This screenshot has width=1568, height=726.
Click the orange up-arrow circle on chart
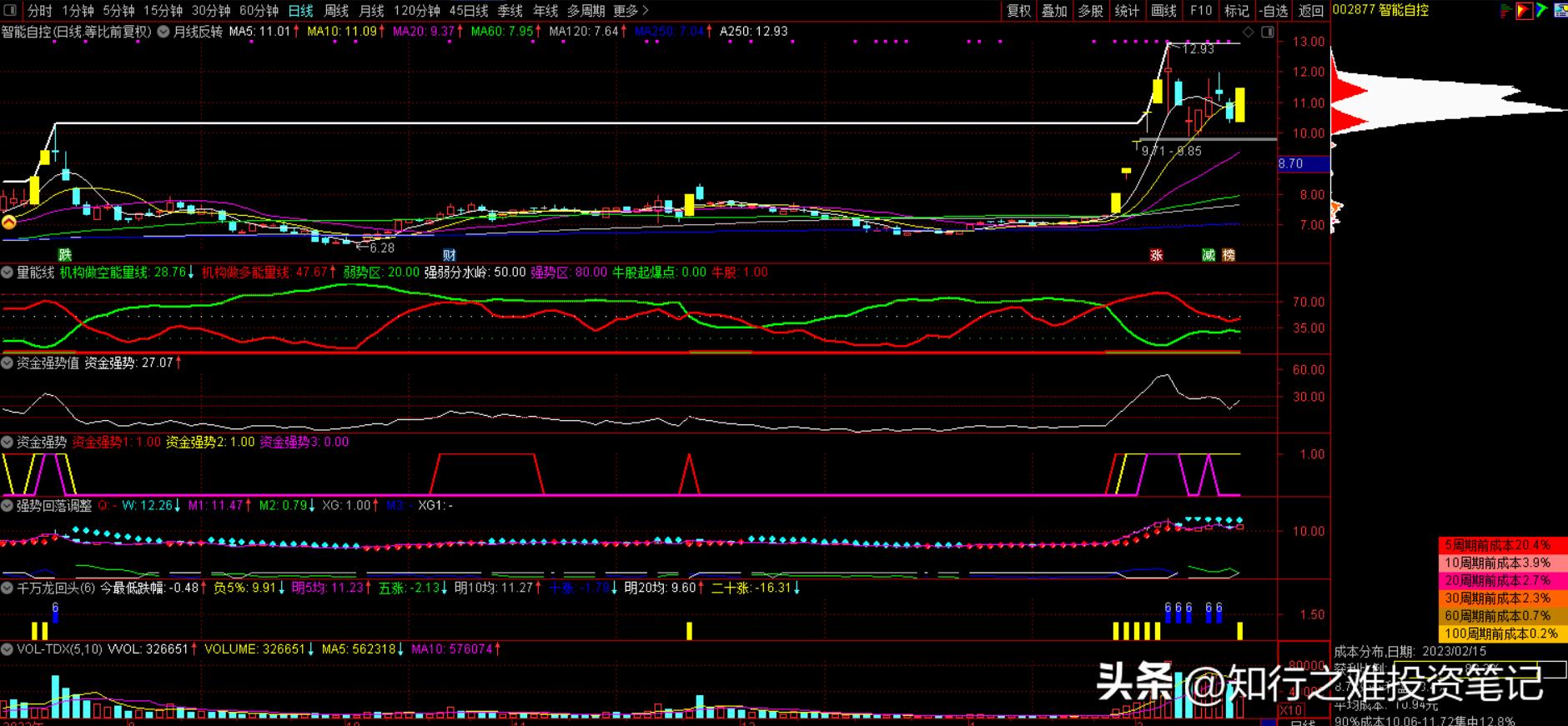click(x=8, y=223)
